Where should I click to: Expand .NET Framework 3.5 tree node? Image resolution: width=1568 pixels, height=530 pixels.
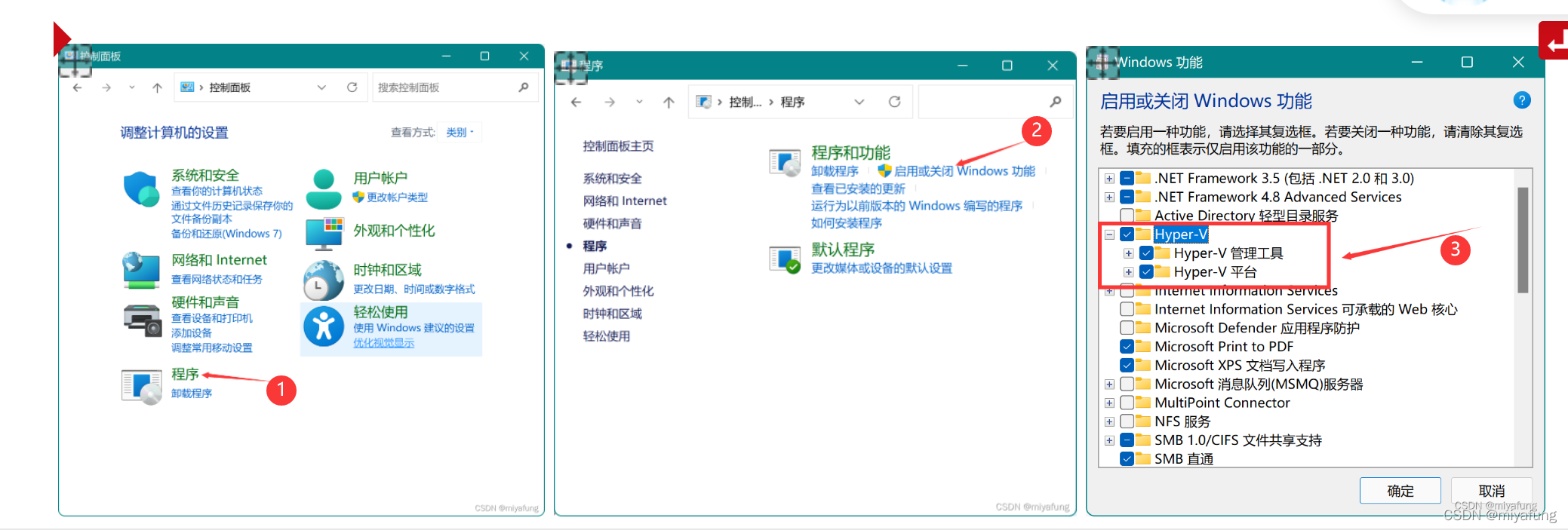[x=1109, y=179]
